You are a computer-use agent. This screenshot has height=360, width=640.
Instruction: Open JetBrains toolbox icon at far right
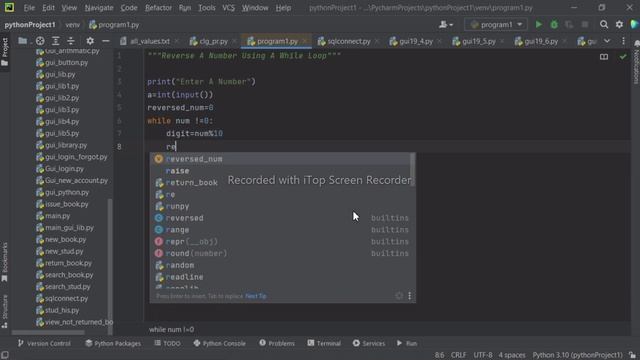pyautogui.click(x=635, y=25)
